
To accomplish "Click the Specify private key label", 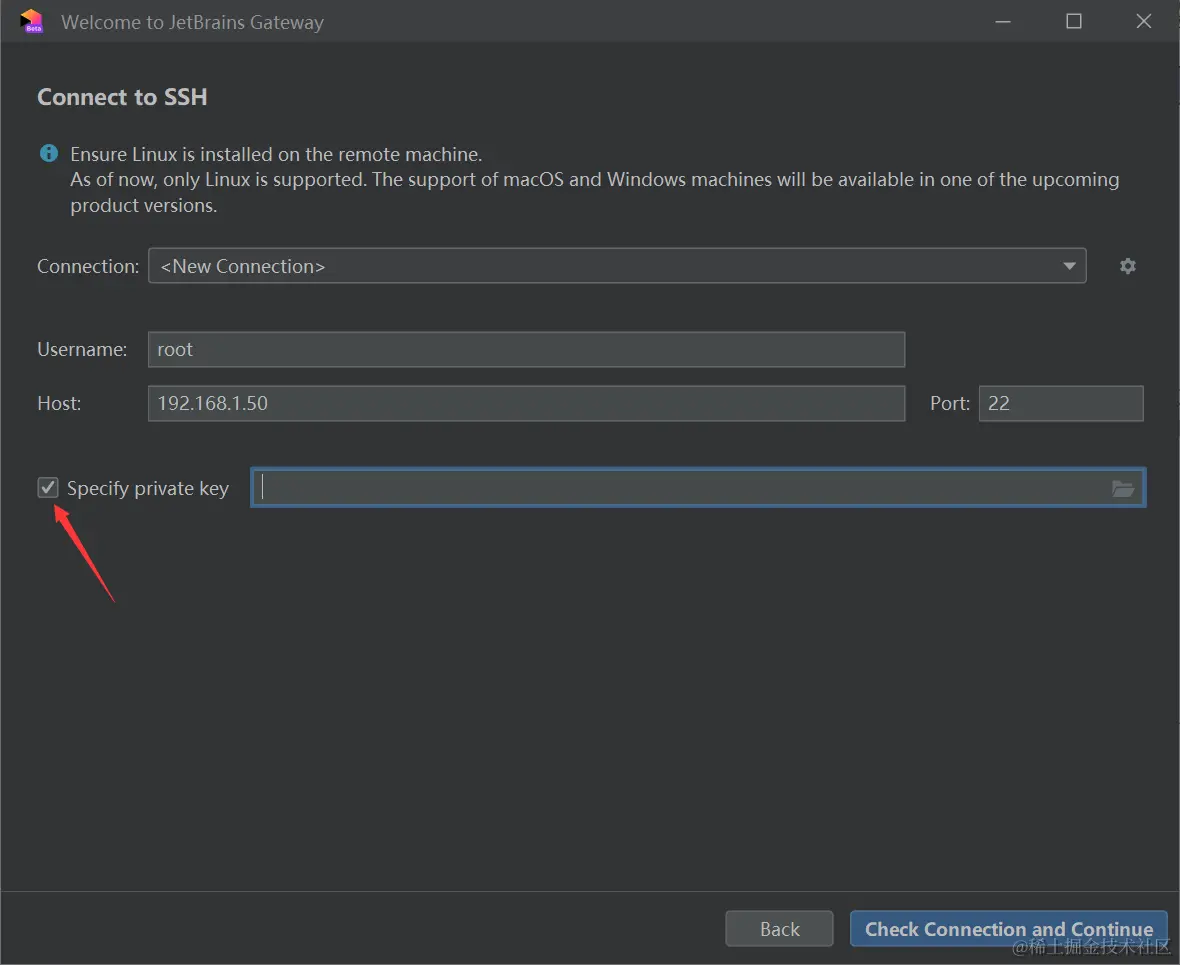I will coord(148,489).
